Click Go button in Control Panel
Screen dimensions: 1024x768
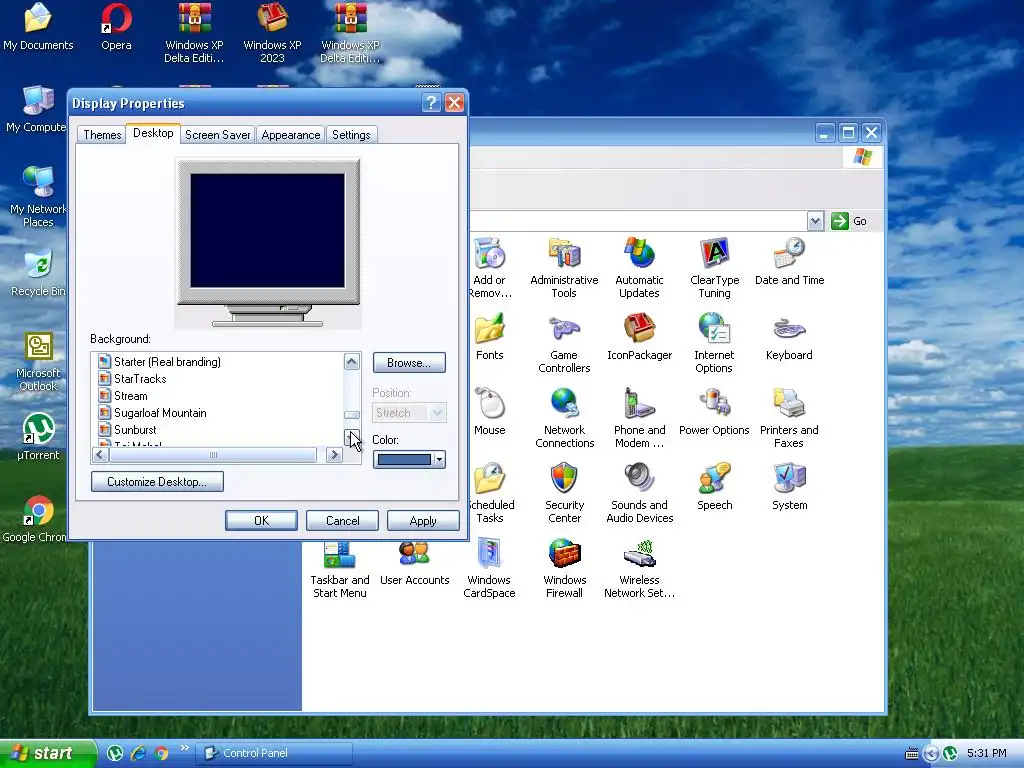850,221
